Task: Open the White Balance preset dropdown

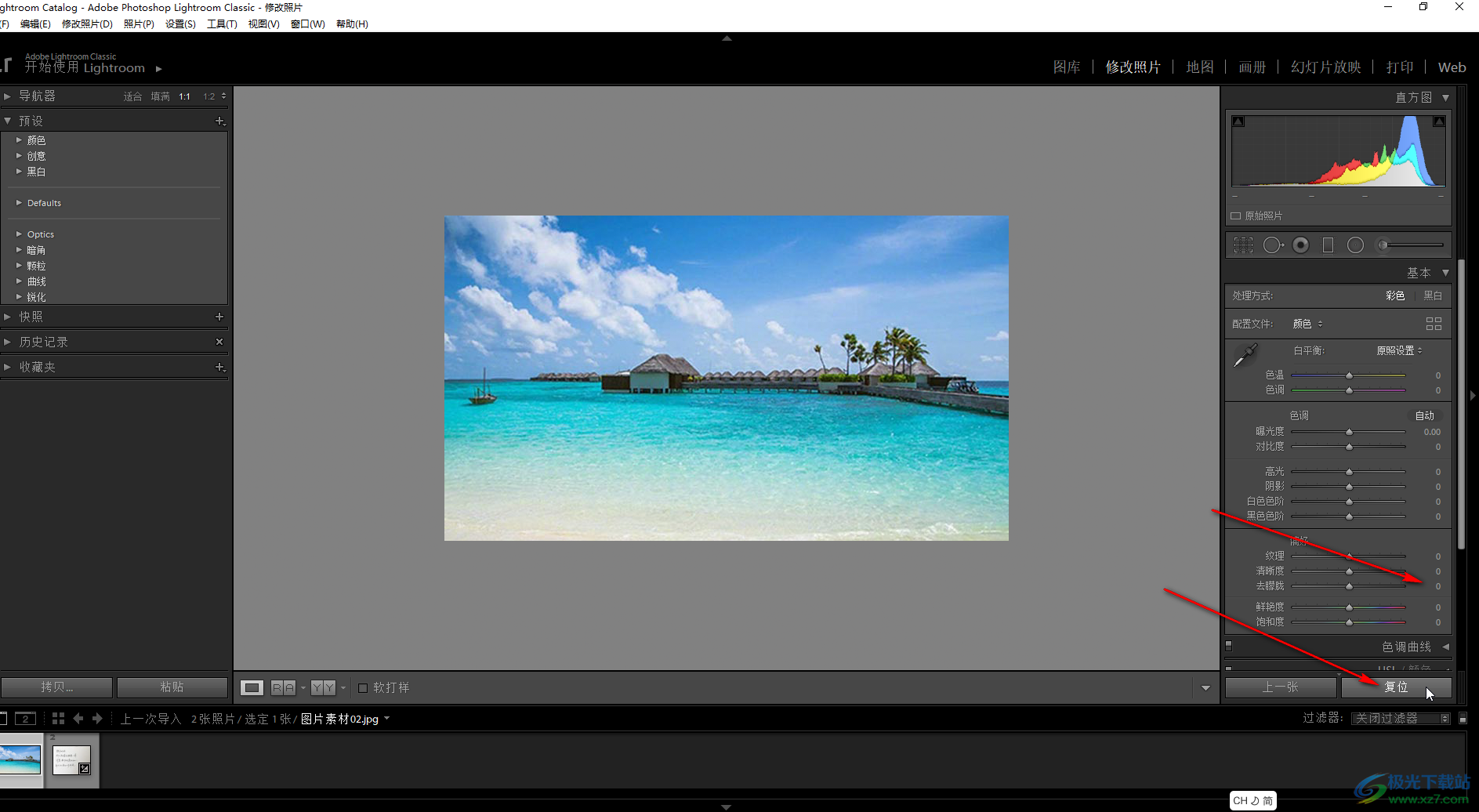Action: pos(1399,350)
